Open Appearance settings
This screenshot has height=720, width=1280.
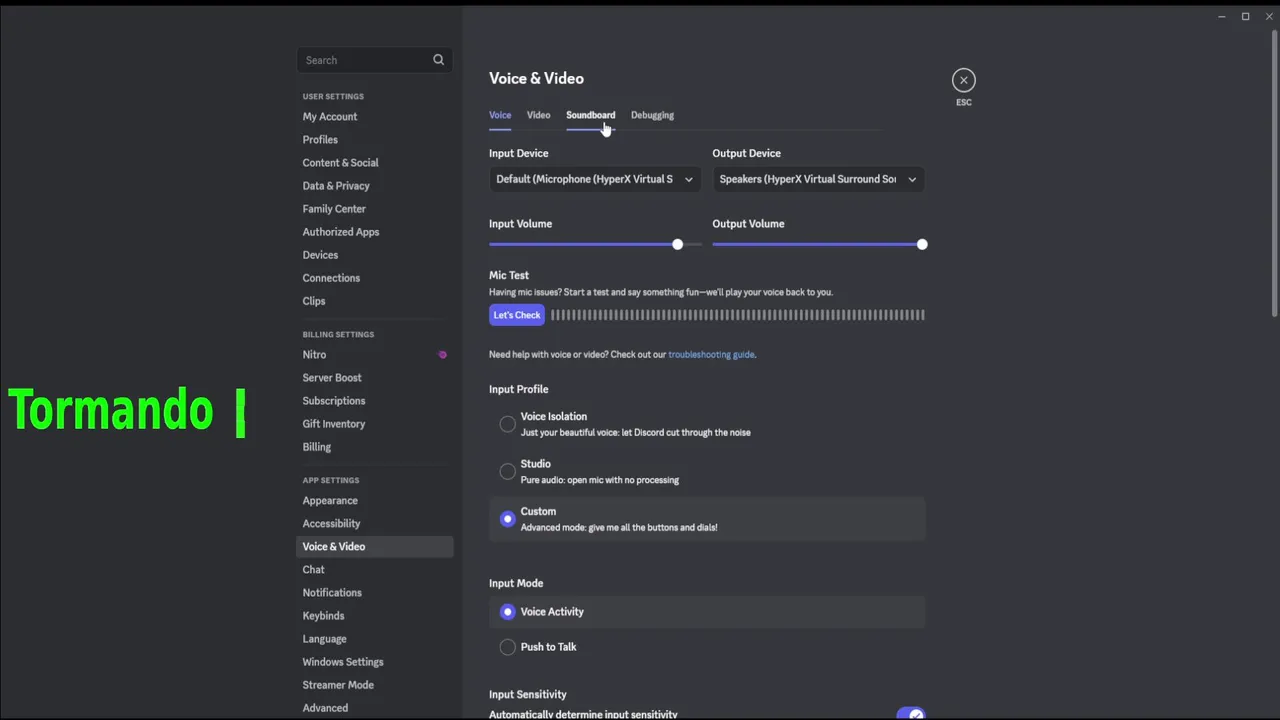point(330,501)
